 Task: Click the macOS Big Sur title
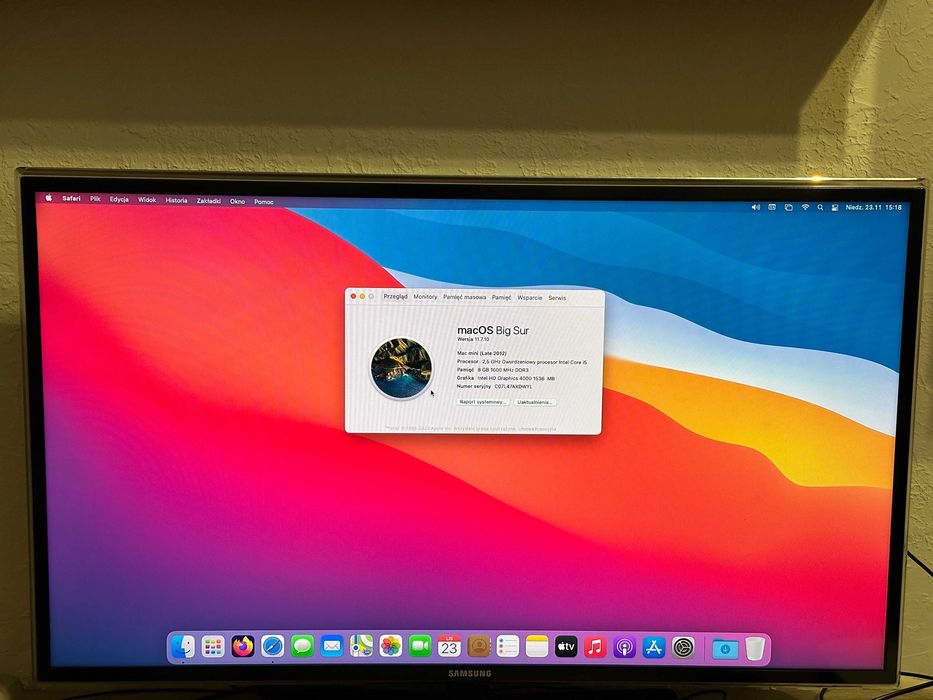[x=493, y=330]
